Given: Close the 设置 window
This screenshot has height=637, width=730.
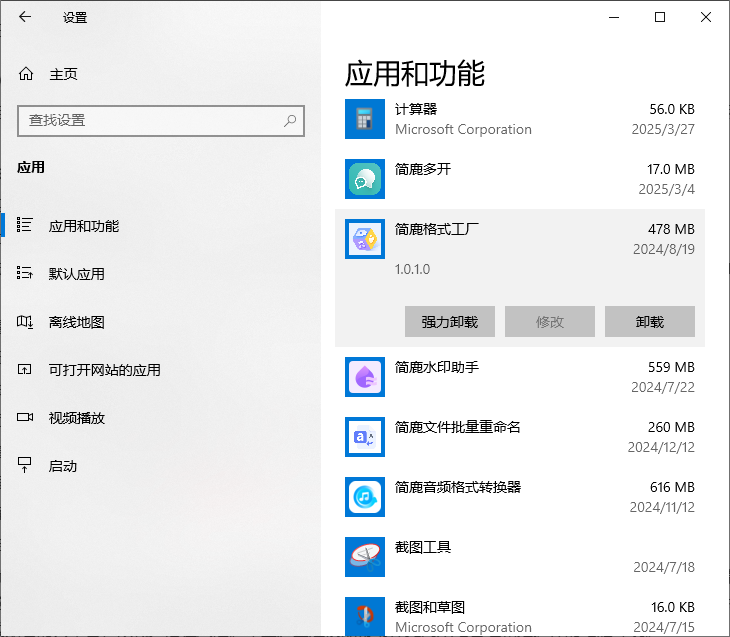Looking at the screenshot, I should click(x=706, y=17).
